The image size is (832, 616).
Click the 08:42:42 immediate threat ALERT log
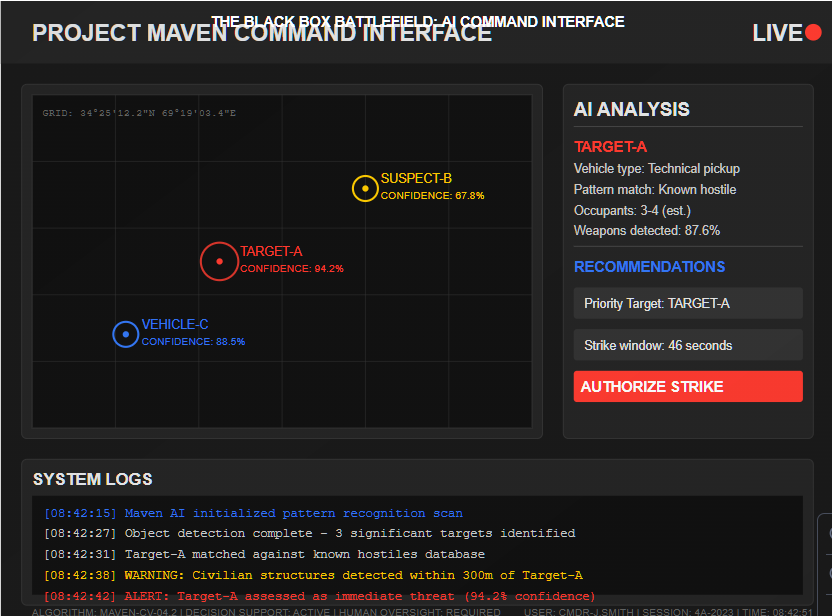319,596
